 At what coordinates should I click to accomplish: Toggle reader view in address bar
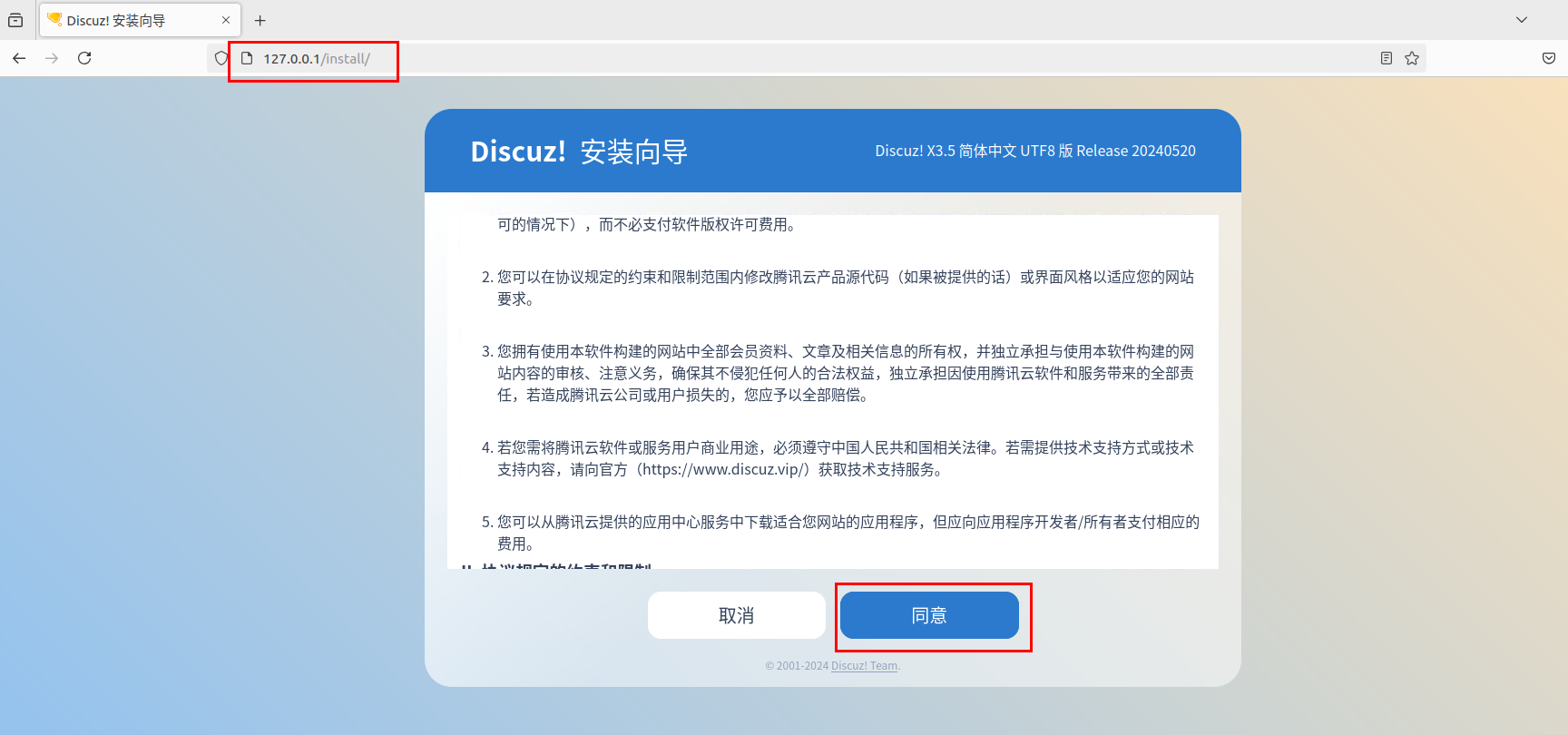point(1387,58)
